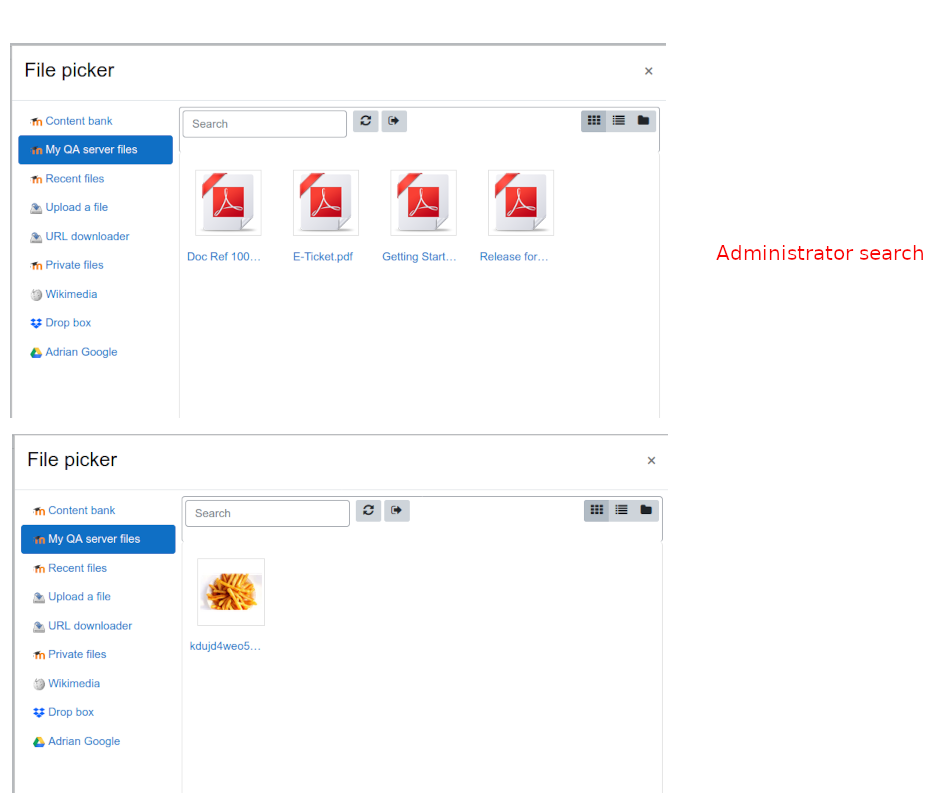Click the Getting Start… file name link
The image size is (949, 806).
tap(419, 257)
